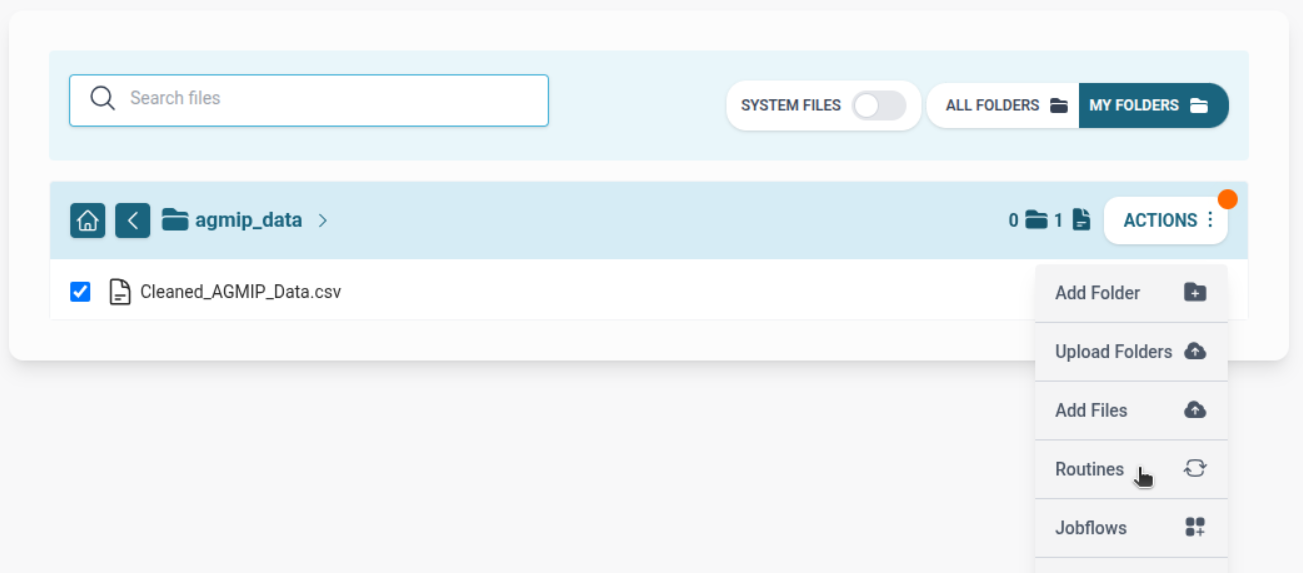The width and height of the screenshot is (1303, 573).
Task: Click the orange notification dot on Actions
Action: [1227, 199]
